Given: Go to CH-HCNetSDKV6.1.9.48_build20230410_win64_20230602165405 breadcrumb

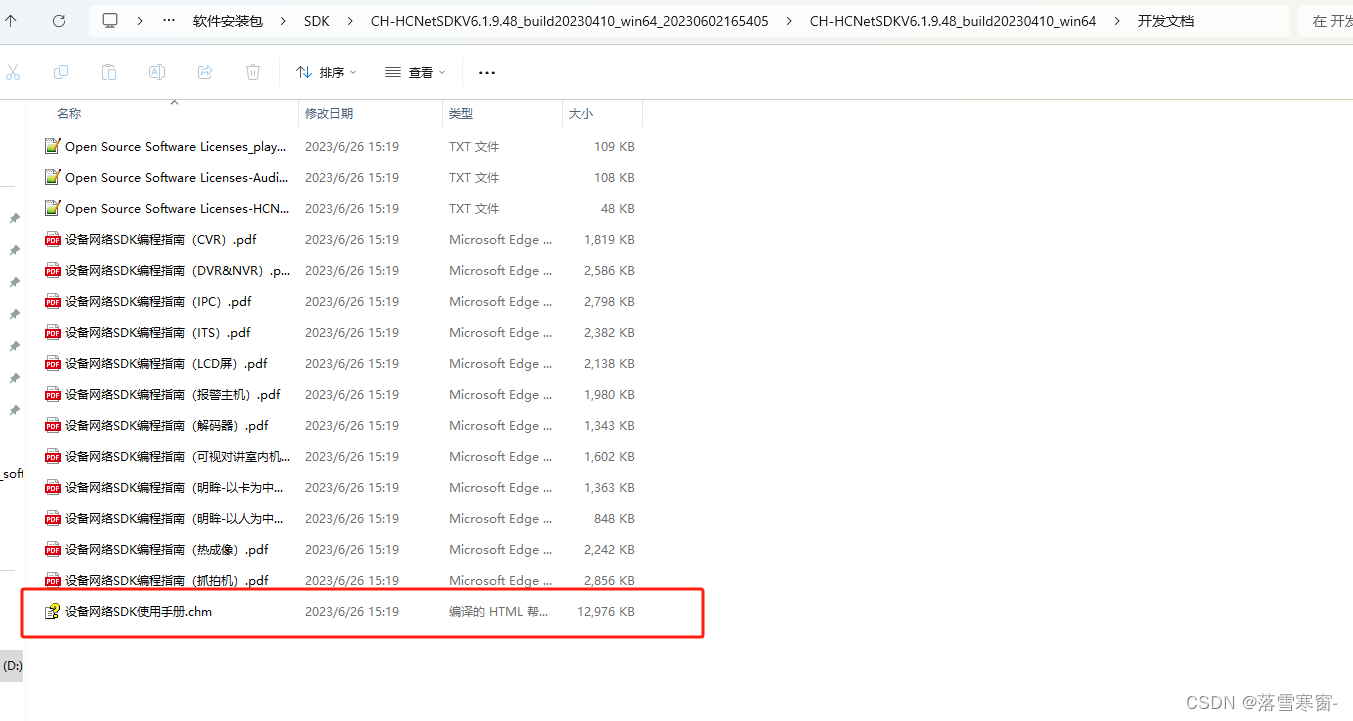Looking at the screenshot, I should pos(569,20).
